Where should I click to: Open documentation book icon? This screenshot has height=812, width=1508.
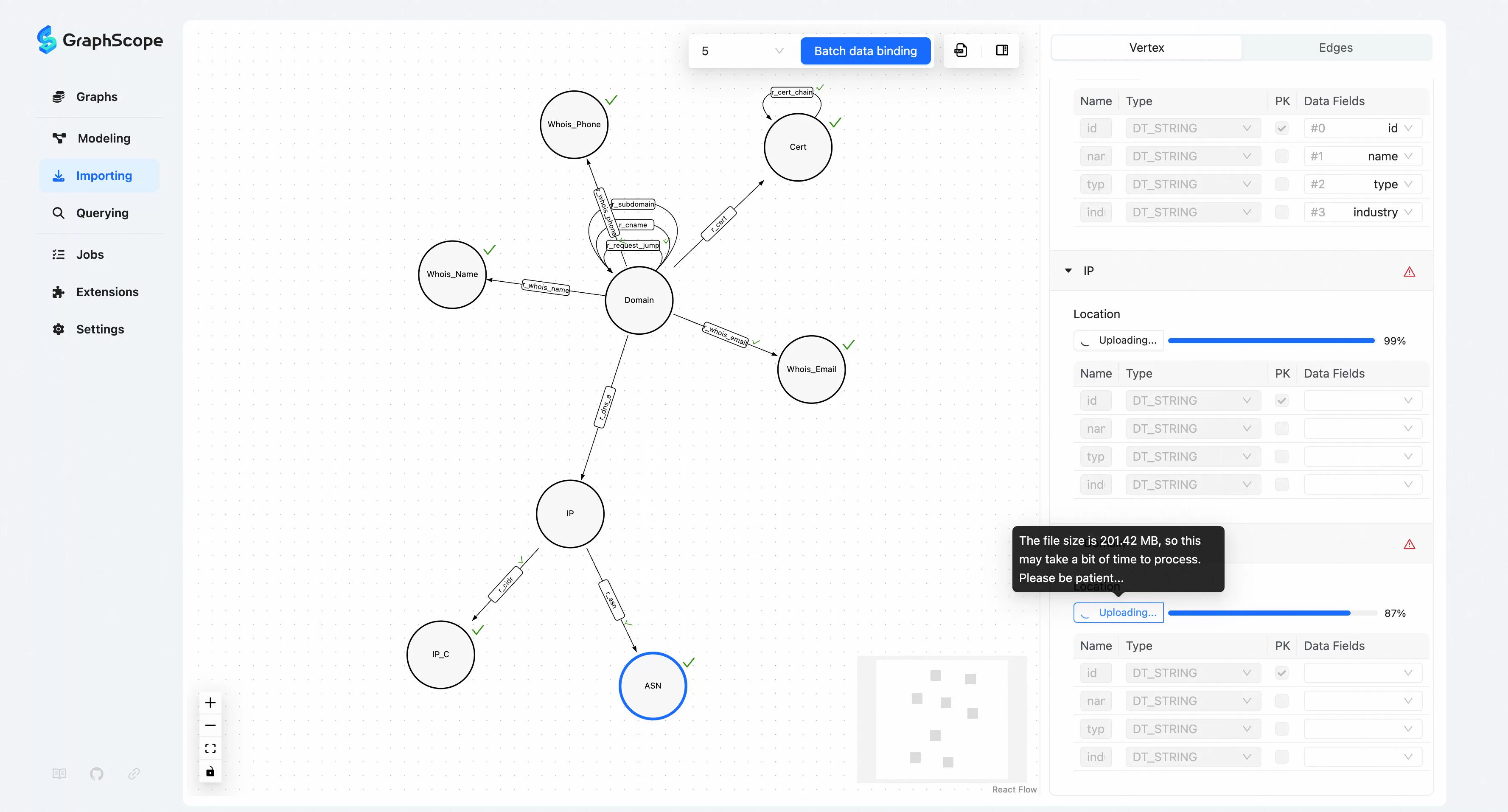coord(59,774)
